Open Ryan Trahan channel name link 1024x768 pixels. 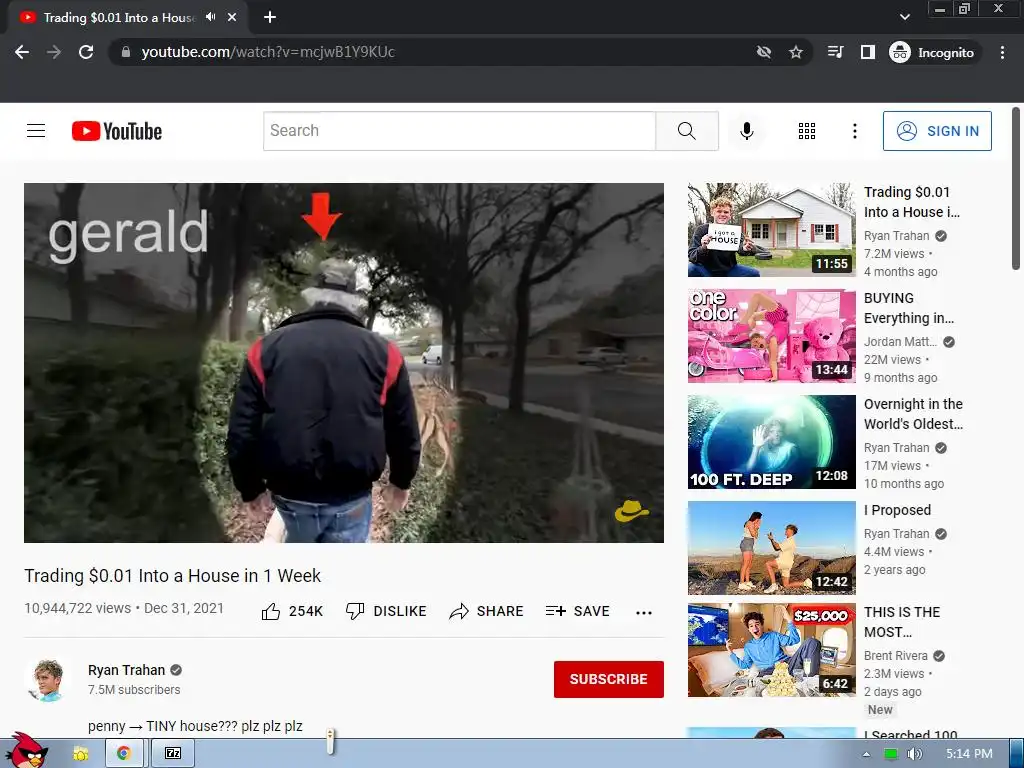(x=126, y=670)
